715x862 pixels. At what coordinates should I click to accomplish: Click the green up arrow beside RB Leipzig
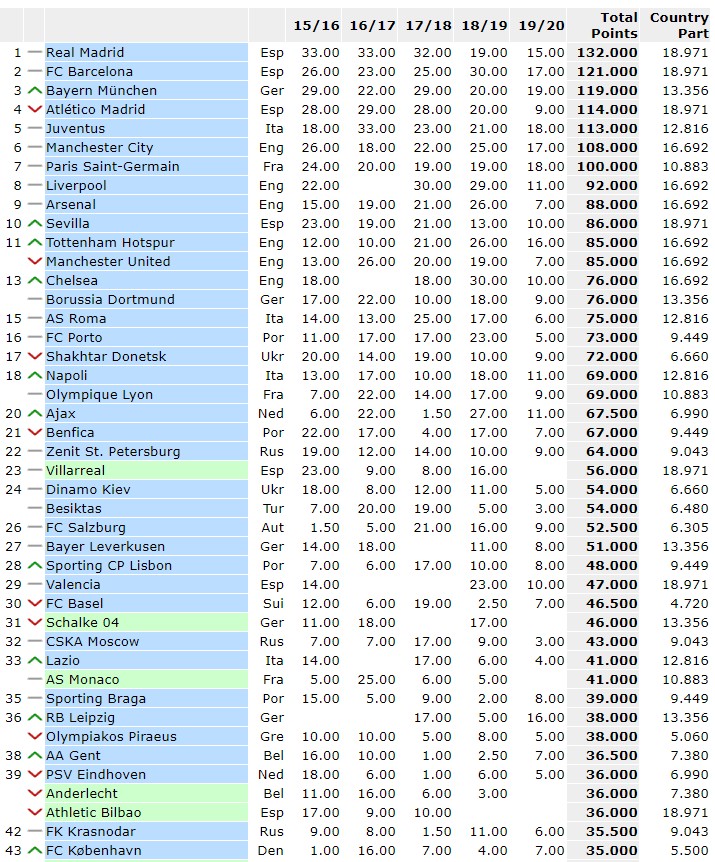(35, 718)
